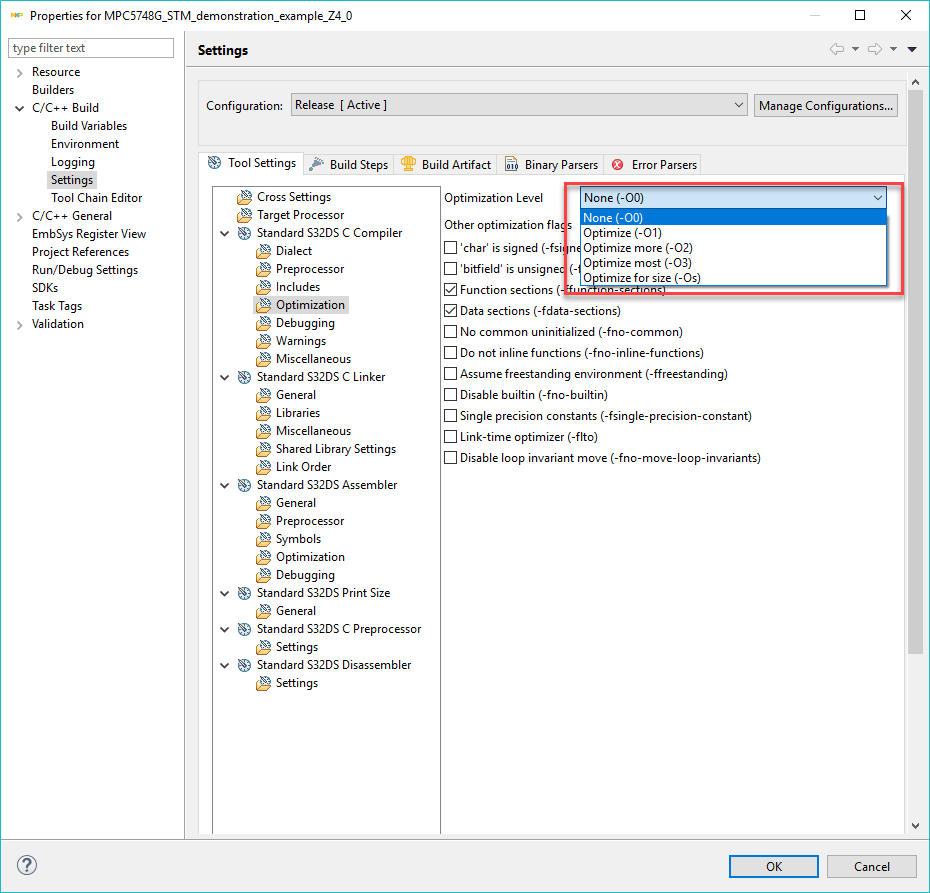Click the vertical scrollbar down arrow
The image size is (930, 893).
[x=915, y=825]
